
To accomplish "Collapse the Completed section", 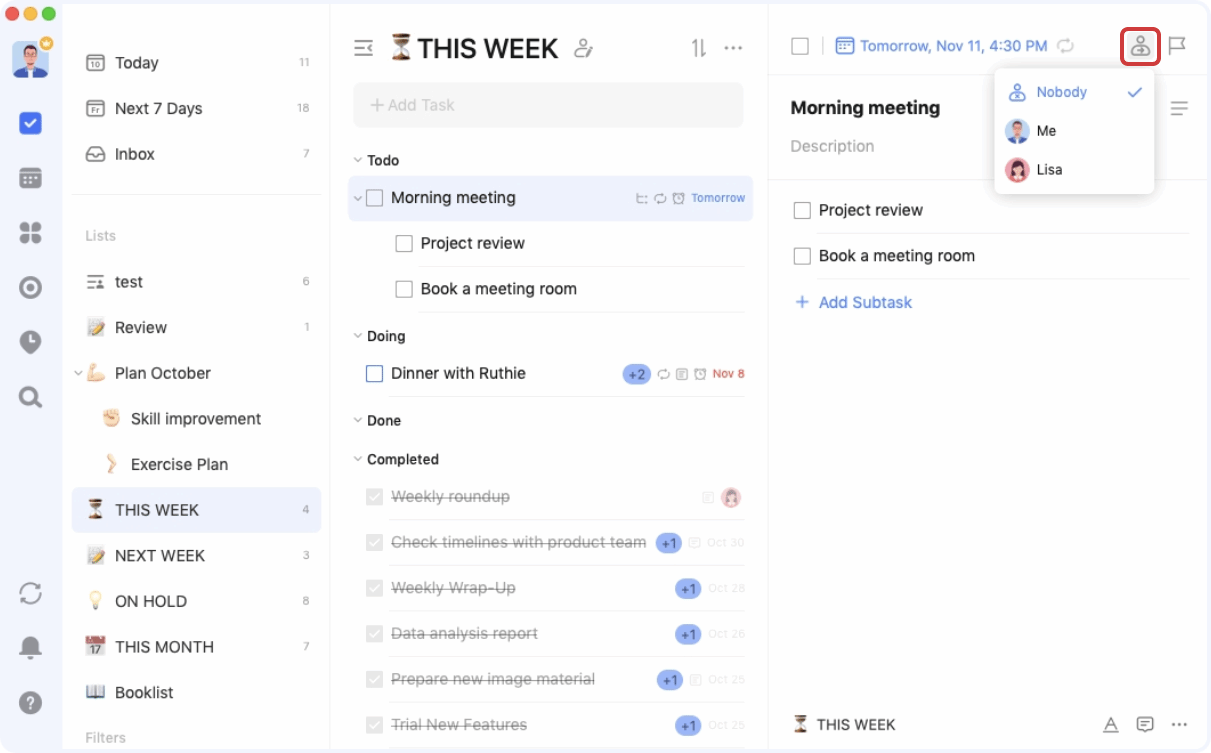I will [357, 459].
